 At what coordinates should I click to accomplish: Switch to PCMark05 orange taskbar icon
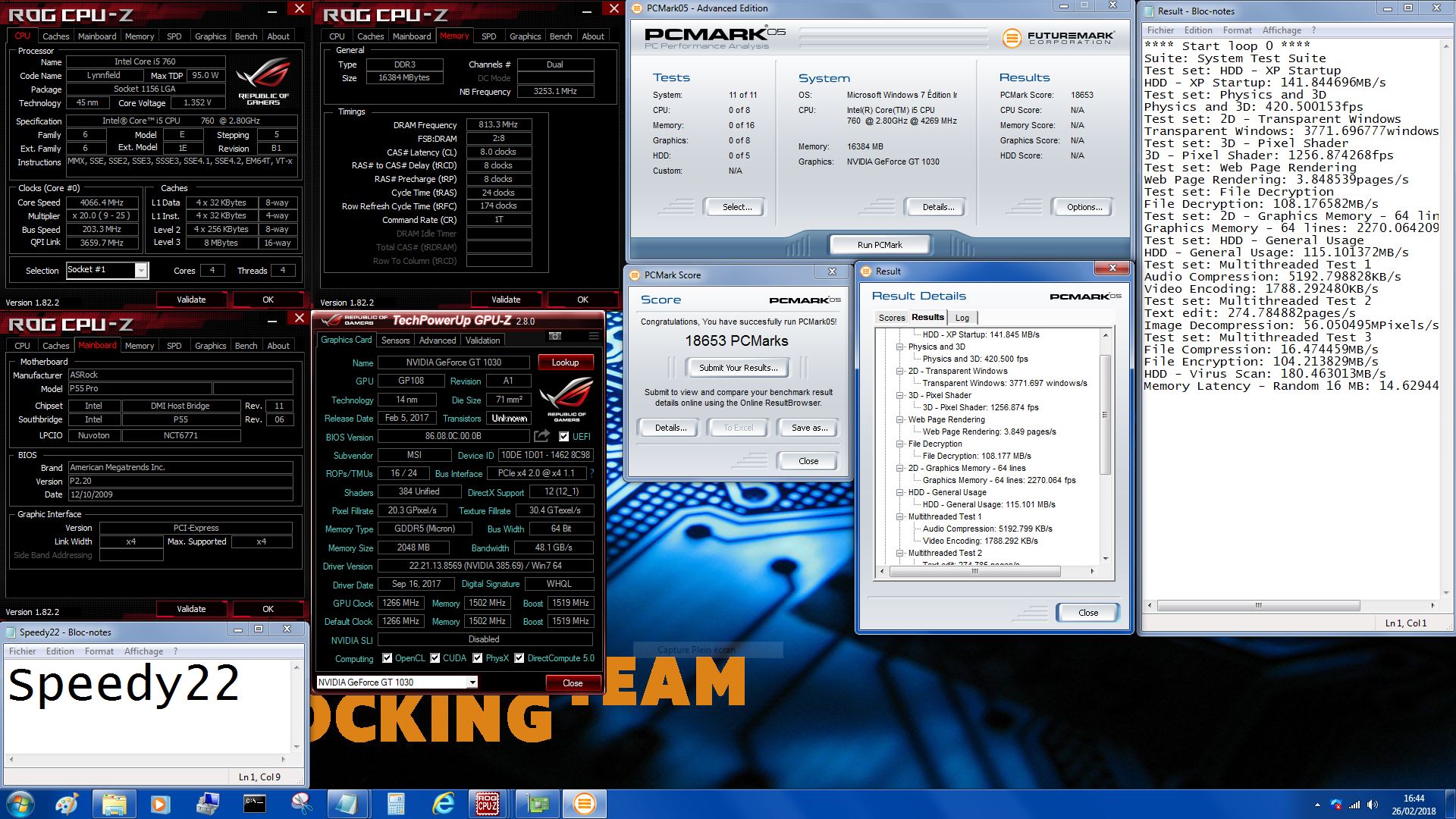coord(584,804)
